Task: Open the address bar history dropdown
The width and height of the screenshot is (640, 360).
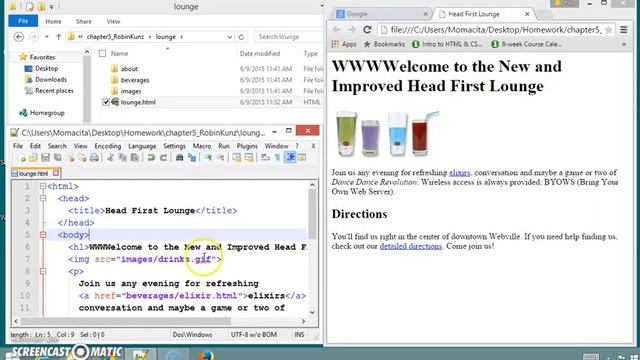Action: point(229,37)
